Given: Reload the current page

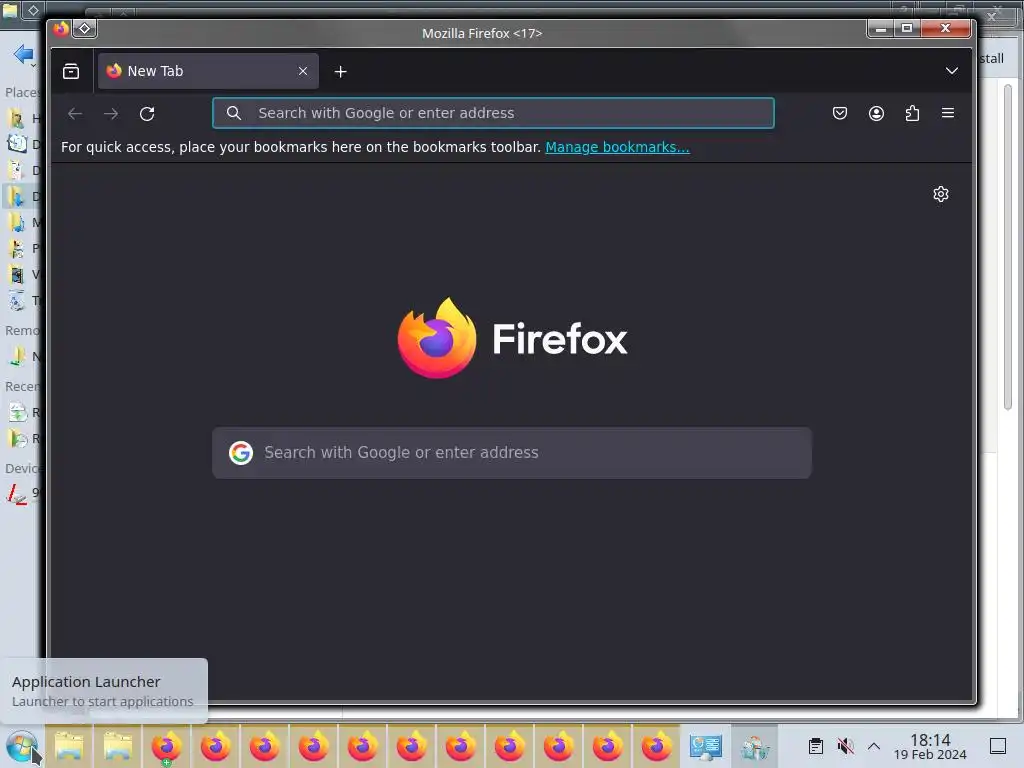Looking at the screenshot, I should pyautogui.click(x=147, y=114).
